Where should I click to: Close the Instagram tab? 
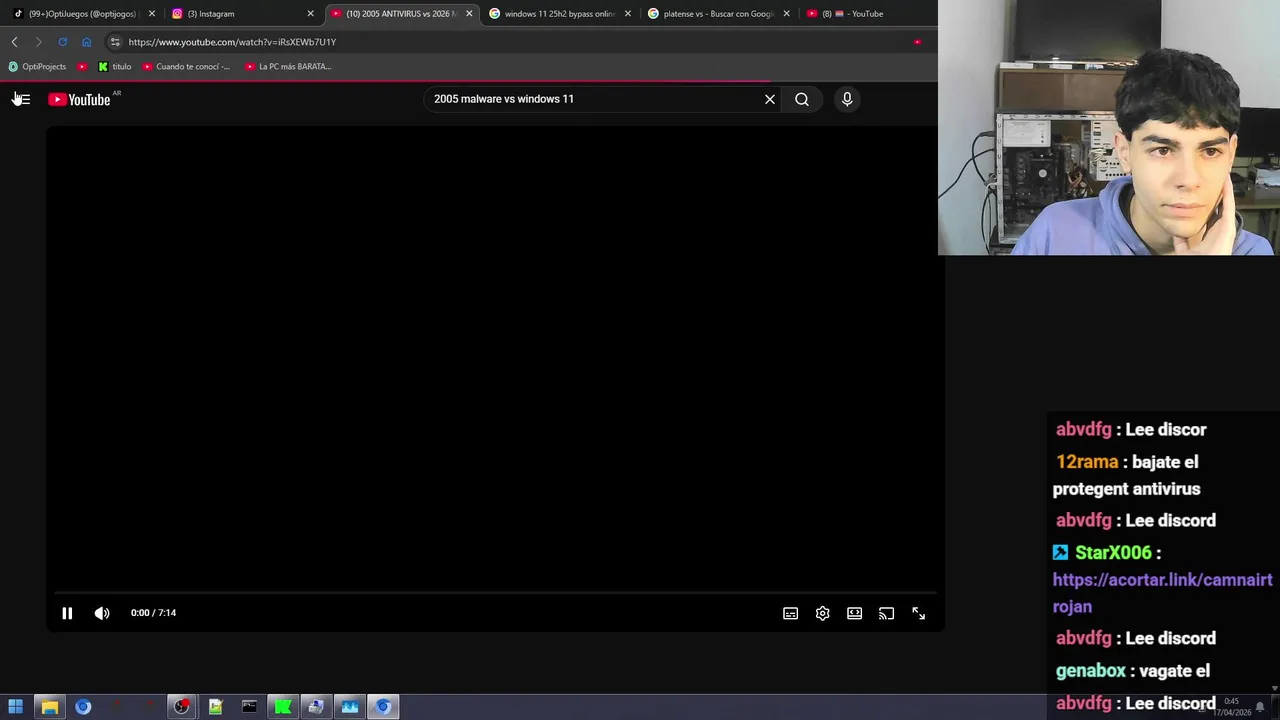pos(310,14)
